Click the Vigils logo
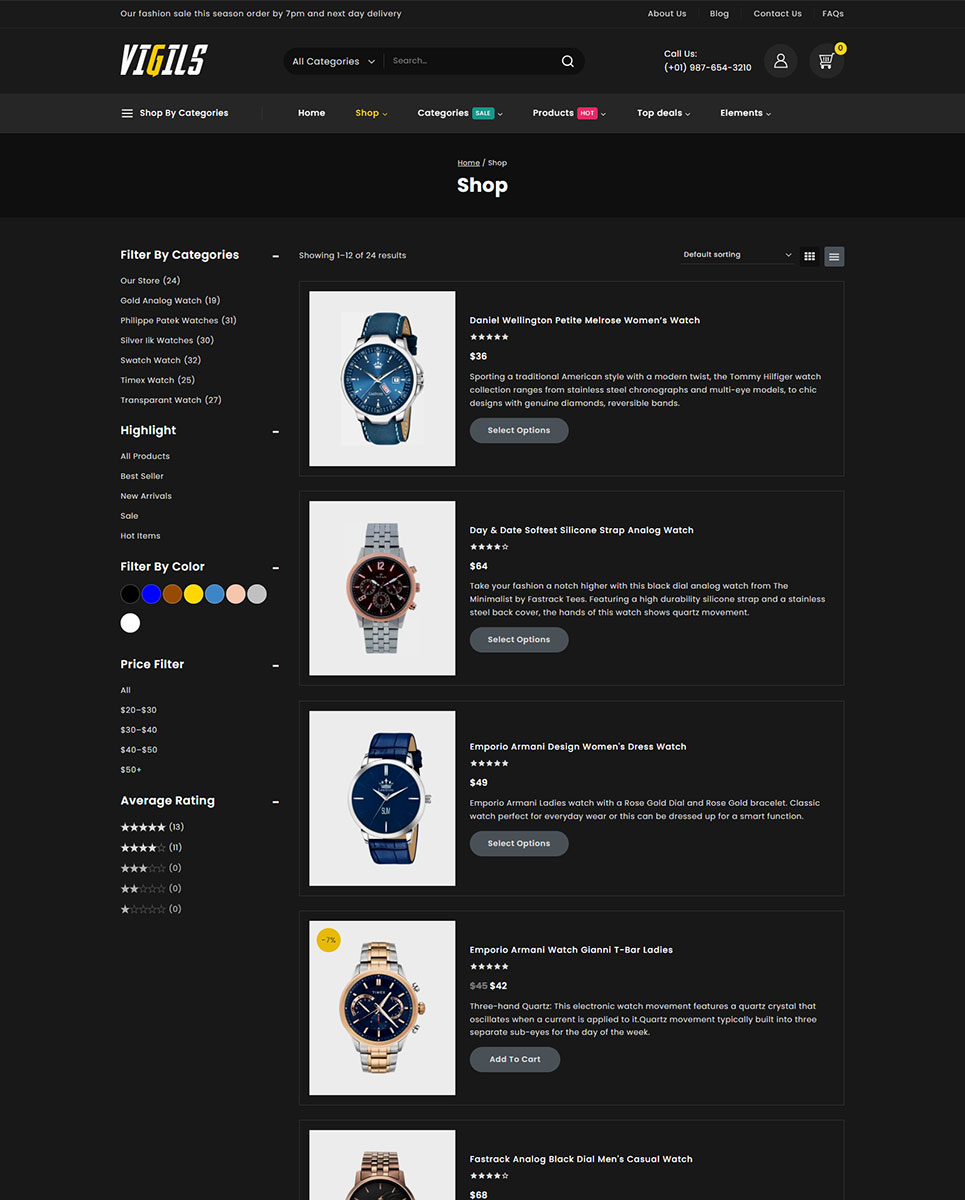 tap(163, 60)
